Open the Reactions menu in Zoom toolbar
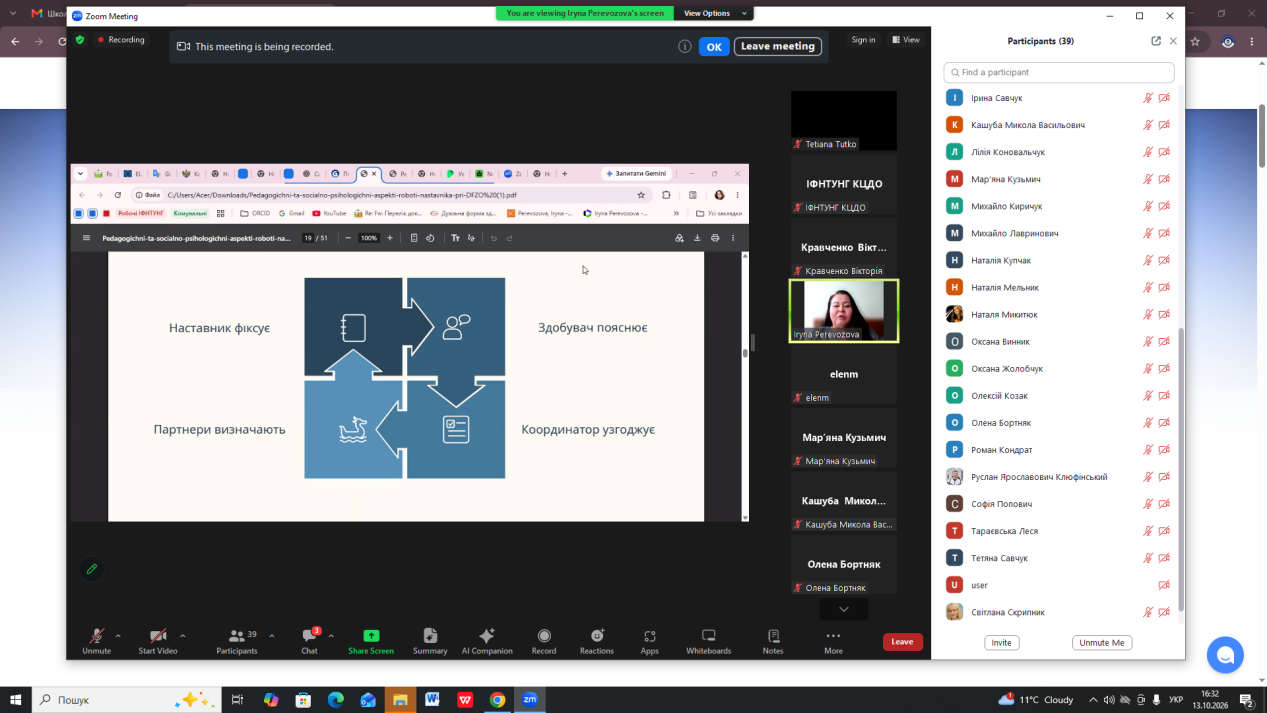The width and height of the screenshot is (1267, 713). pos(596,641)
